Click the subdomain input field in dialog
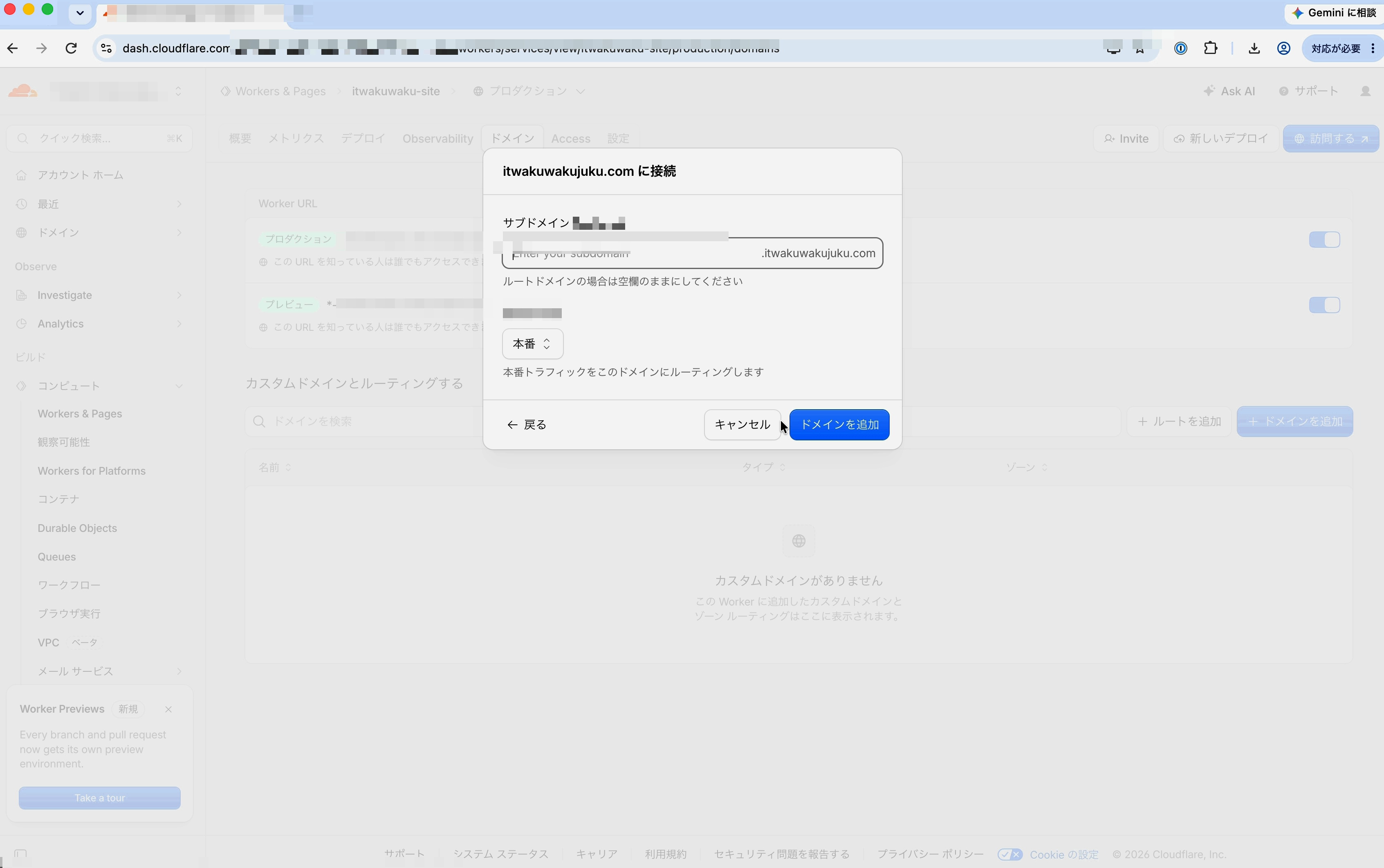The width and height of the screenshot is (1384, 868). click(692, 253)
